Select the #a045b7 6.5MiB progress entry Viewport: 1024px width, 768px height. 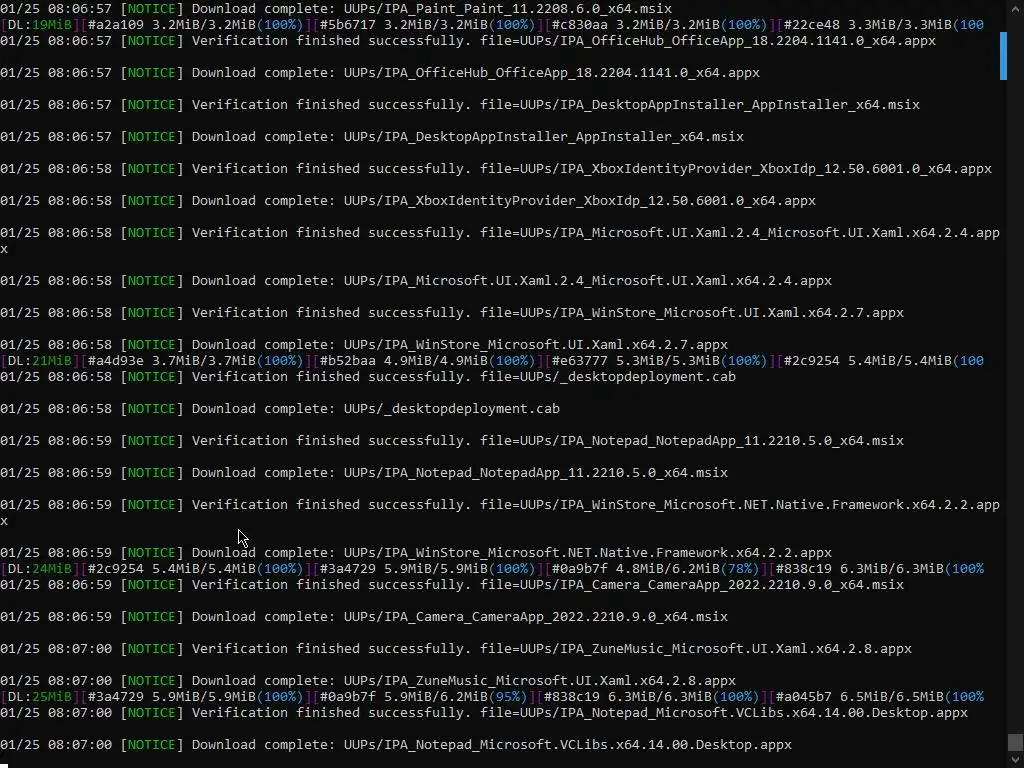876,697
